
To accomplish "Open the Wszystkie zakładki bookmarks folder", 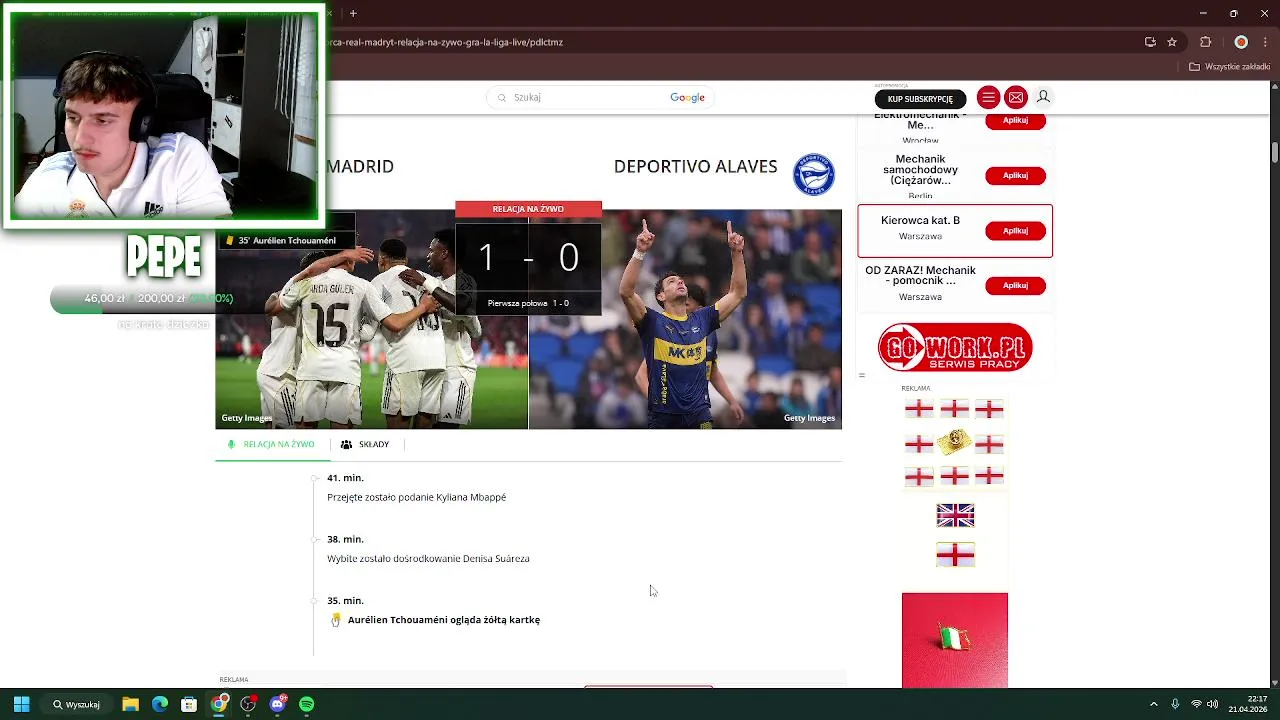I will coord(1229,67).
